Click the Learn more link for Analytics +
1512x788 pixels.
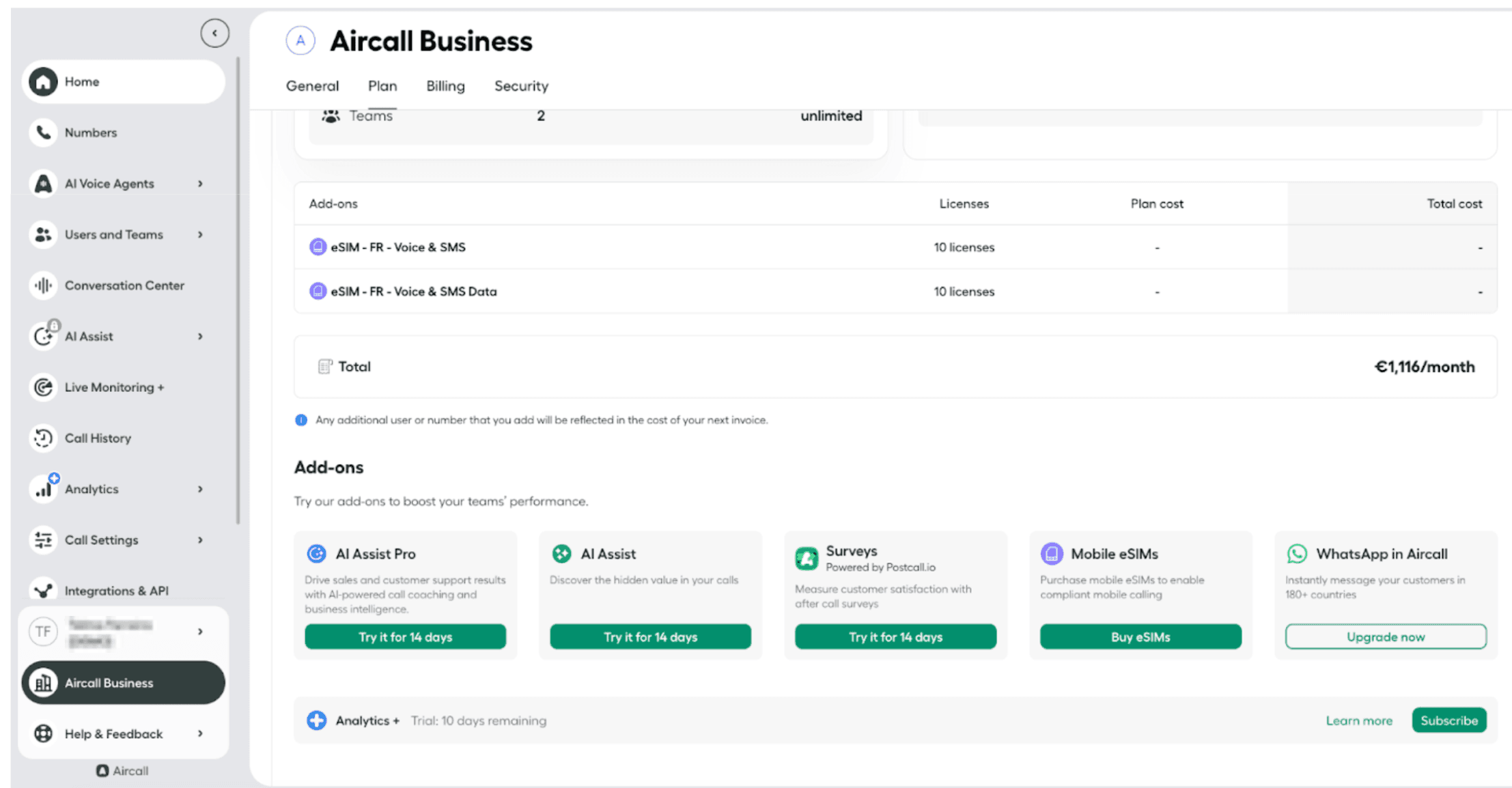tap(1358, 720)
